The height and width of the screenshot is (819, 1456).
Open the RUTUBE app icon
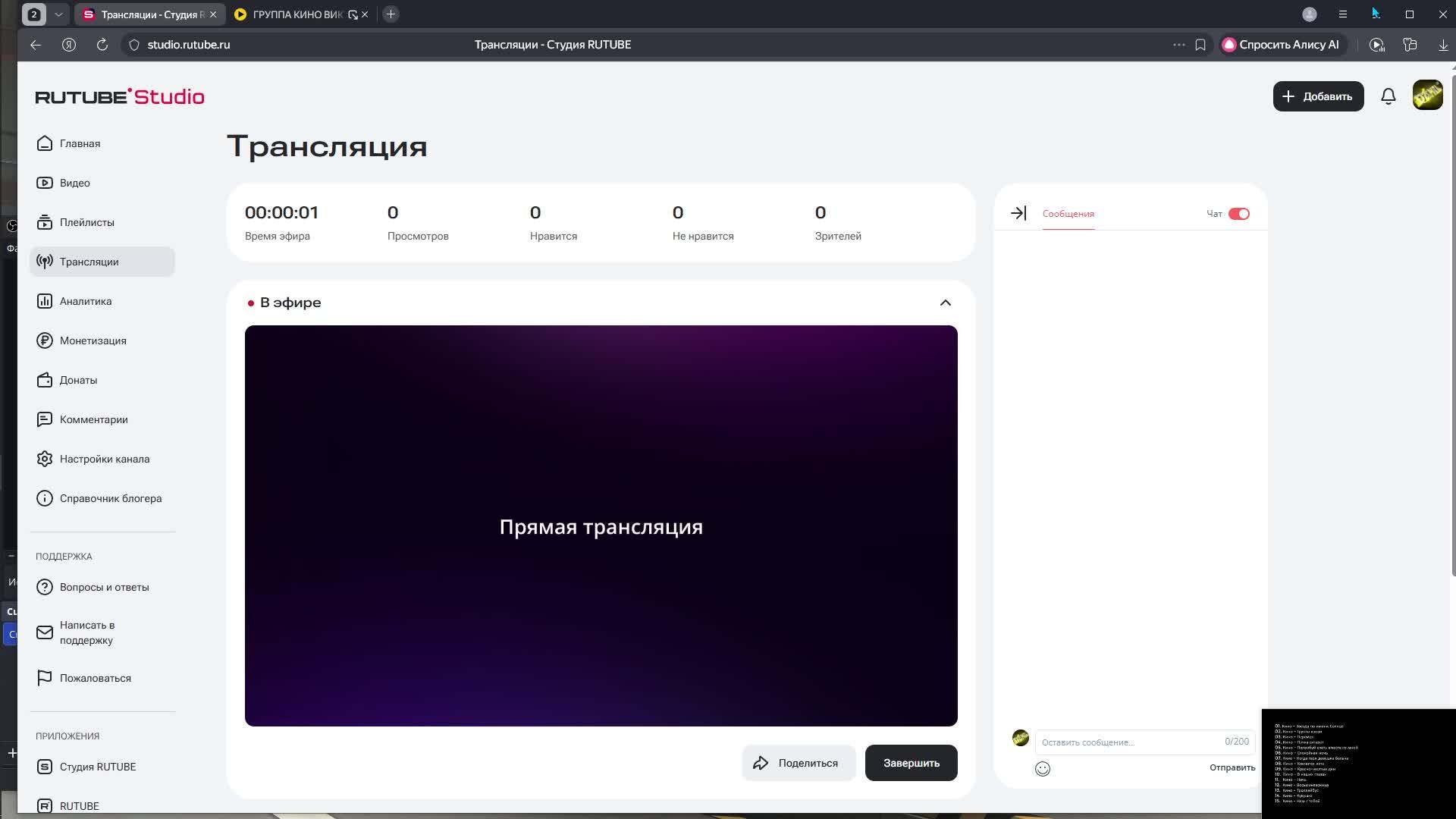pyautogui.click(x=45, y=806)
